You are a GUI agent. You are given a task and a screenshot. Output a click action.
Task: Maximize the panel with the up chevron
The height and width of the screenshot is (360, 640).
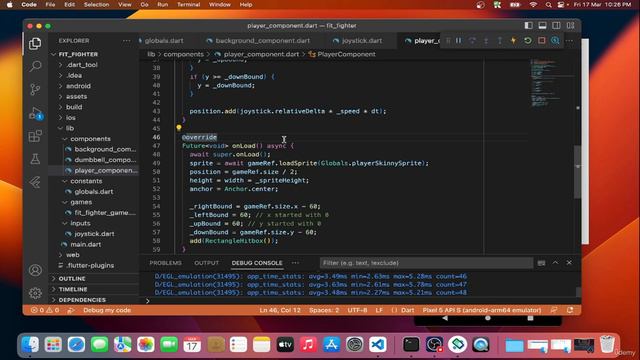(555, 263)
